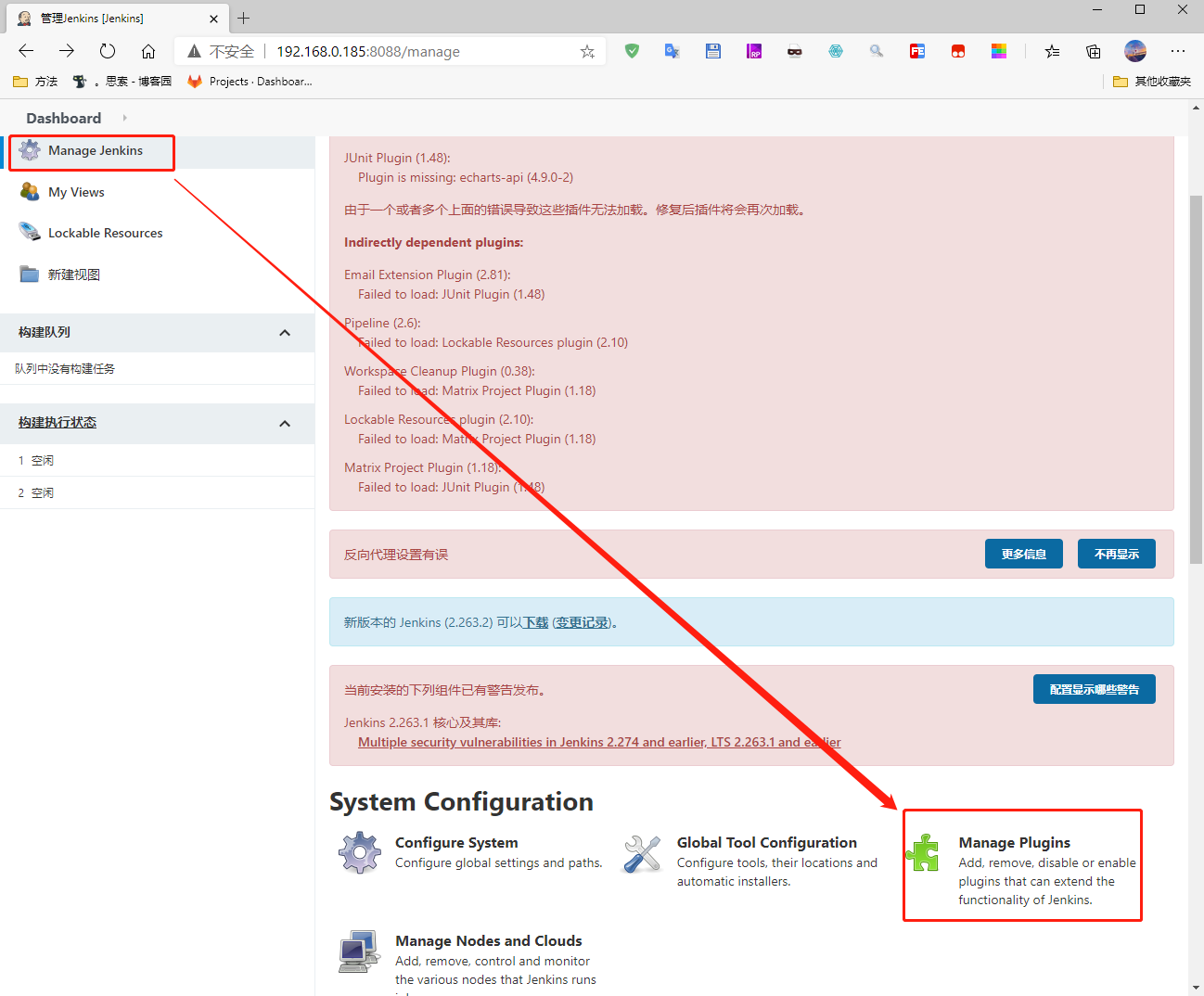
Task: Open the browser home page icon
Action: 148,51
